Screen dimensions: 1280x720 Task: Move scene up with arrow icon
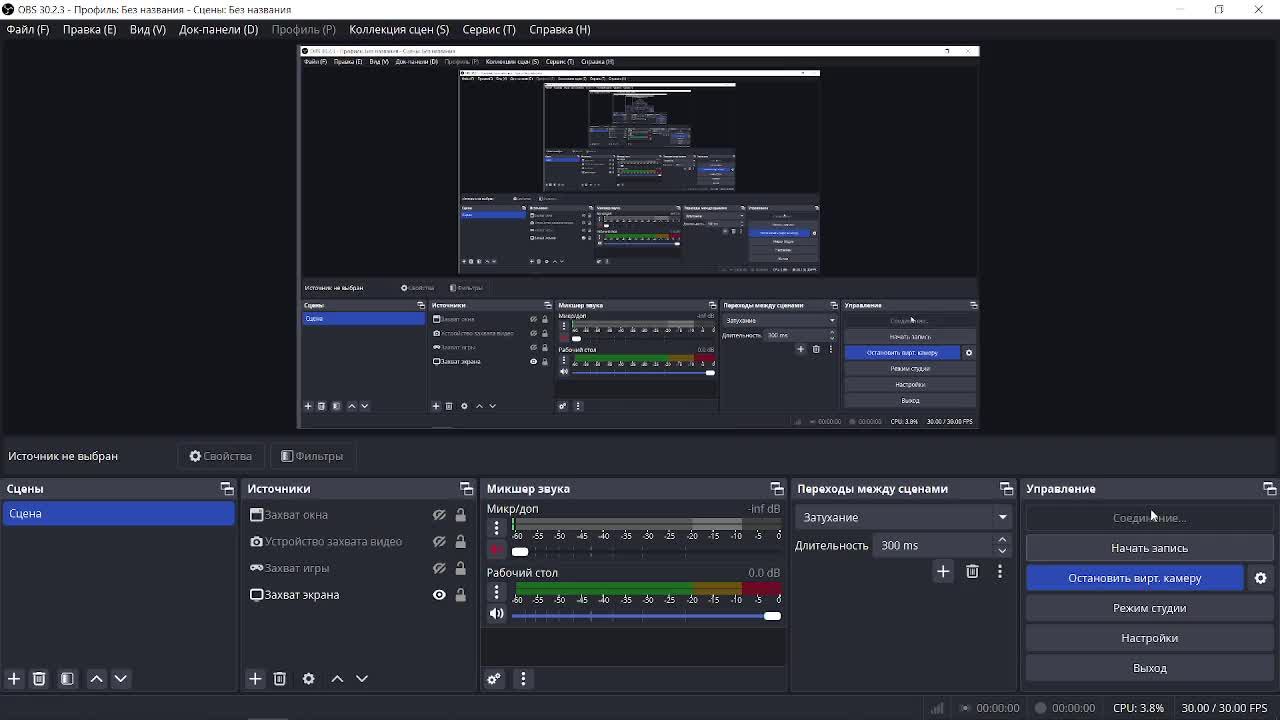[97, 679]
